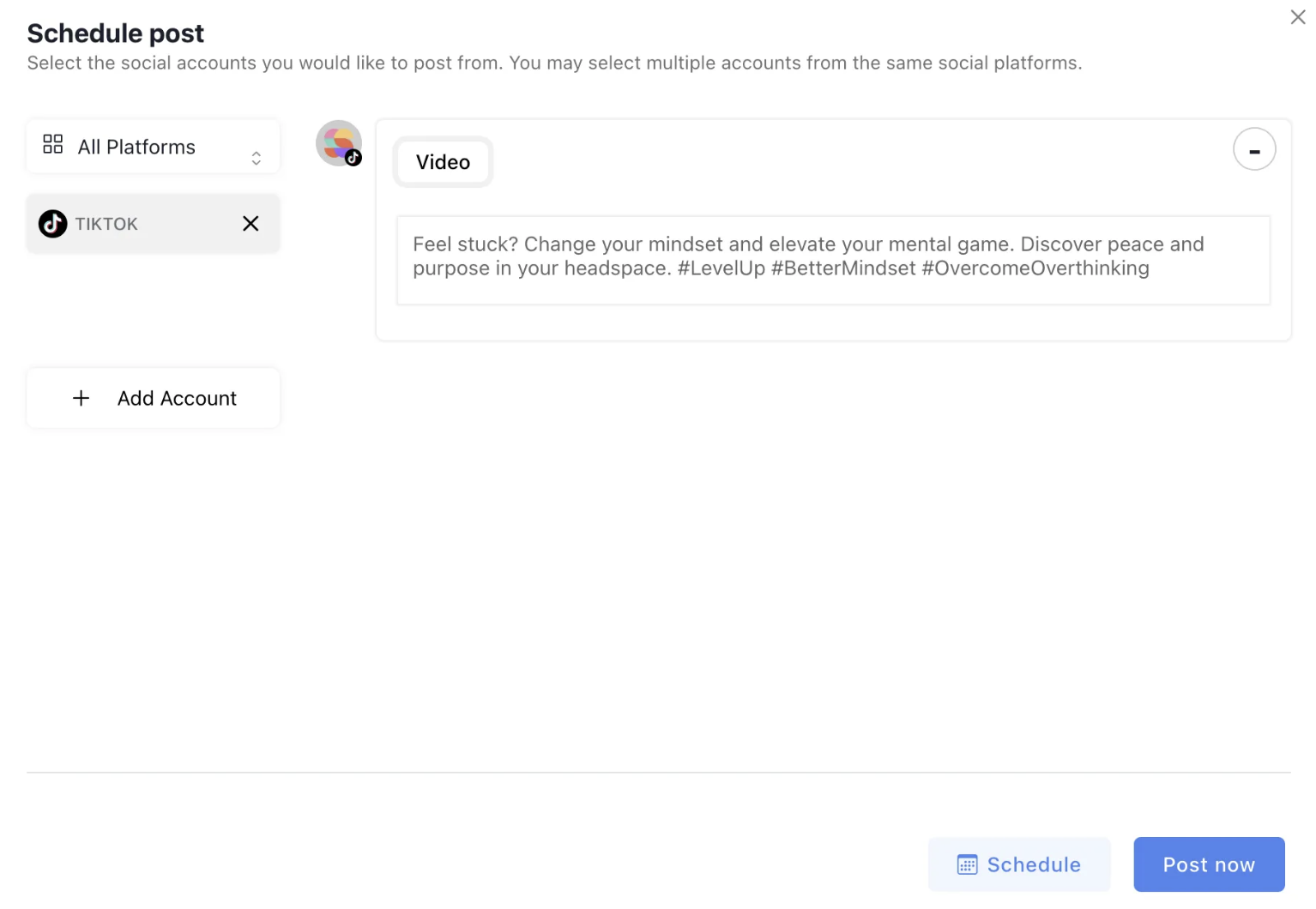Image resolution: width=1316 pixels, height=909 pixels.
Task: Click the up-down chevron of All Platforms
Action: pos(256,158)
